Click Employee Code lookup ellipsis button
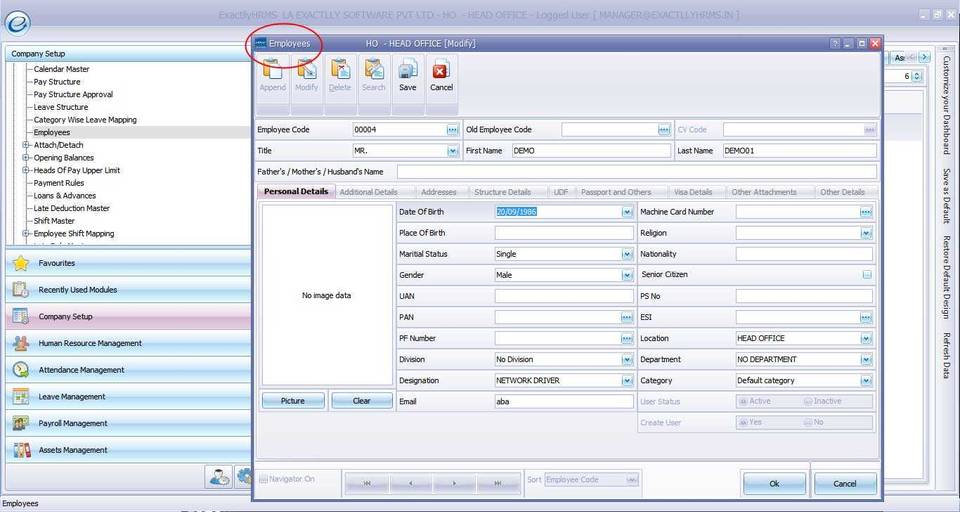960x512 pixels. tap(452, 130)
